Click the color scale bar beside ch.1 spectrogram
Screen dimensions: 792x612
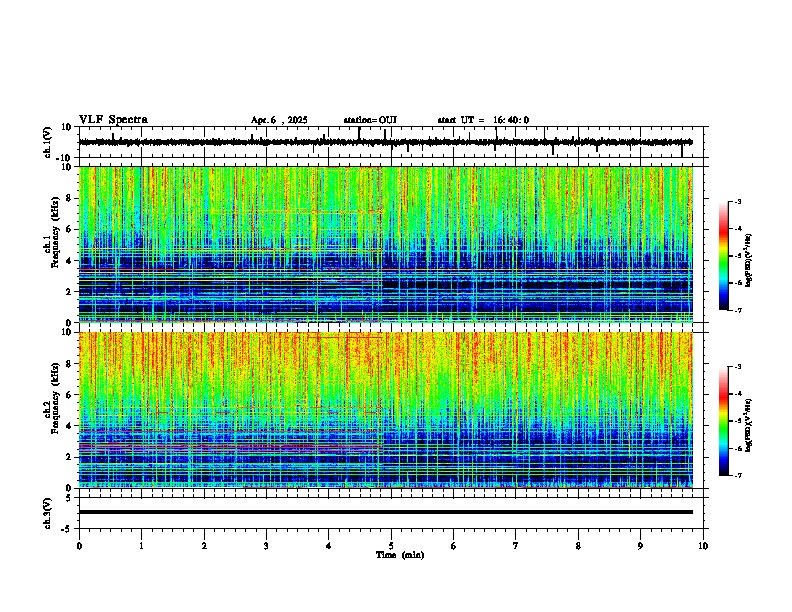tap(724, 256)
